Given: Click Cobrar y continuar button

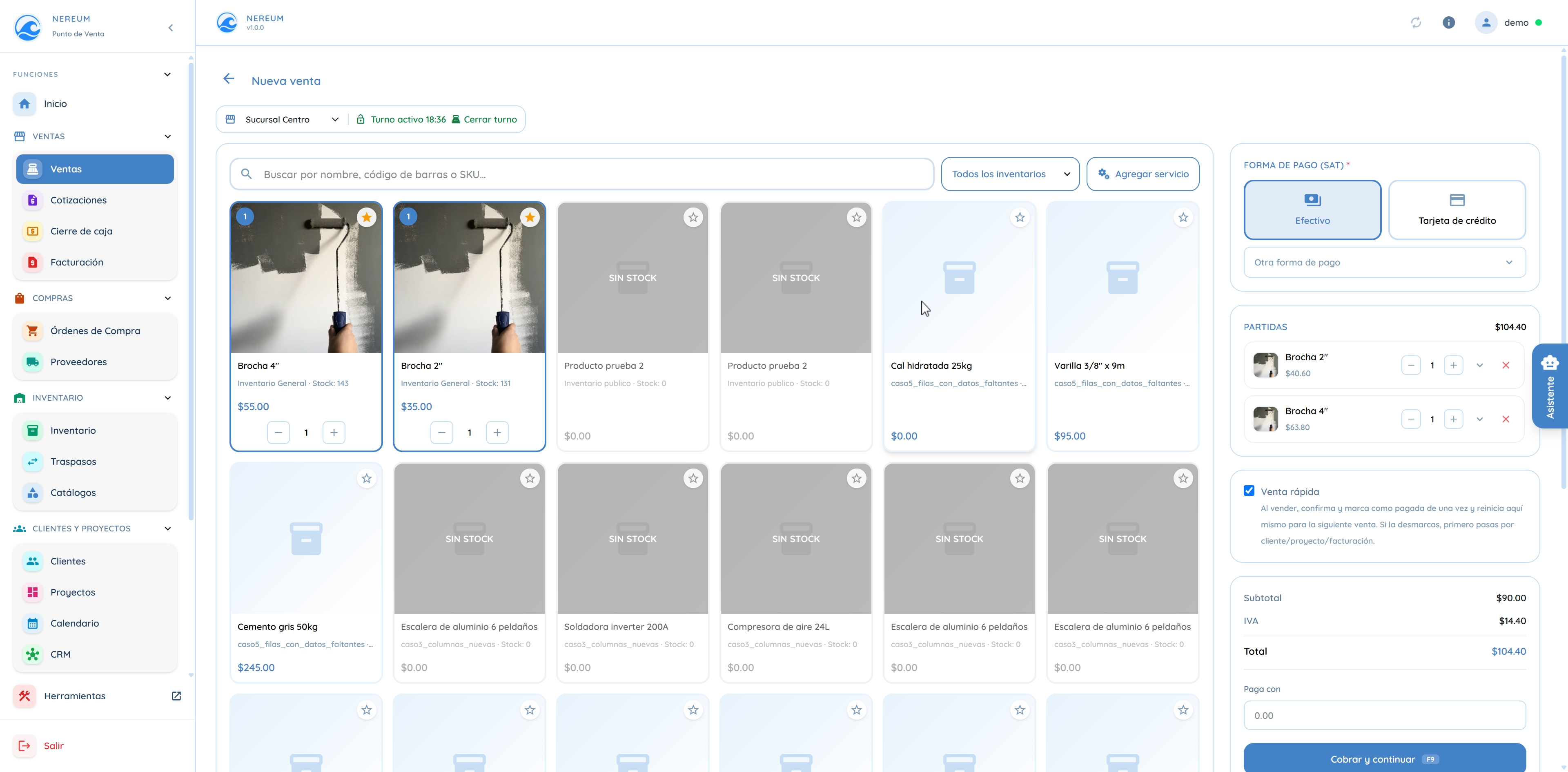Looking at the screenshot, I should pos(1384,759).
